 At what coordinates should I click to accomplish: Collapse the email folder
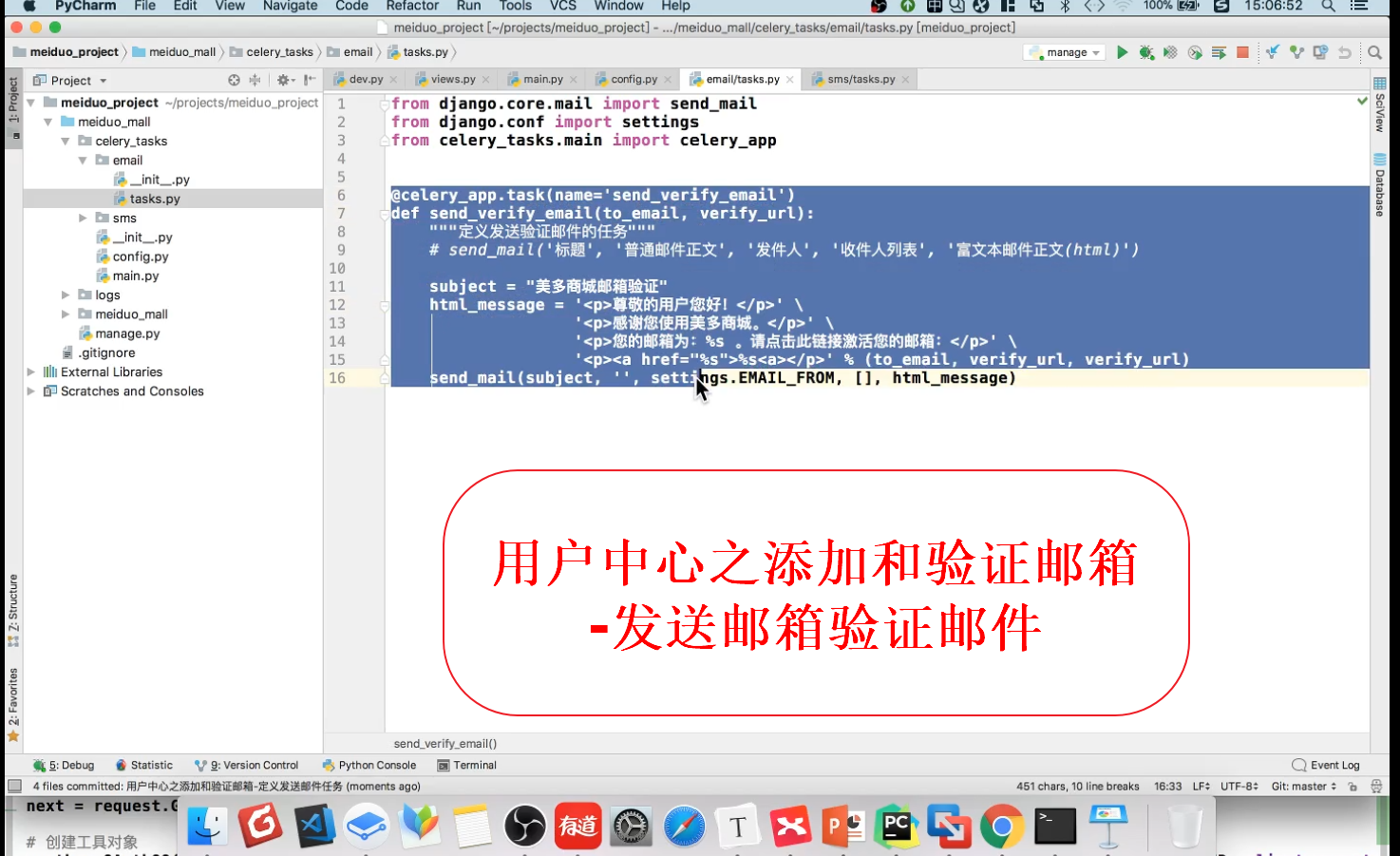(83, 161)
